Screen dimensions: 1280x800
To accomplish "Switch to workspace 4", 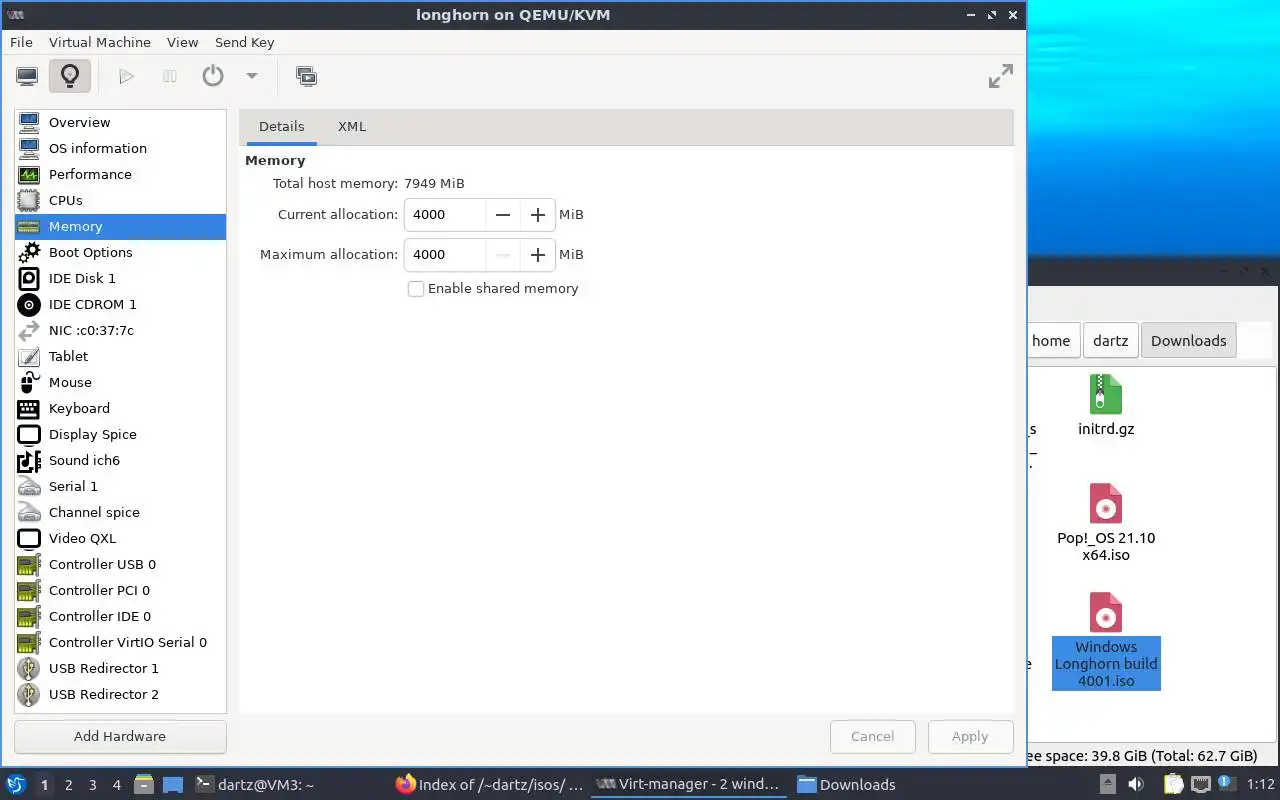I will [x=116, y=785].
